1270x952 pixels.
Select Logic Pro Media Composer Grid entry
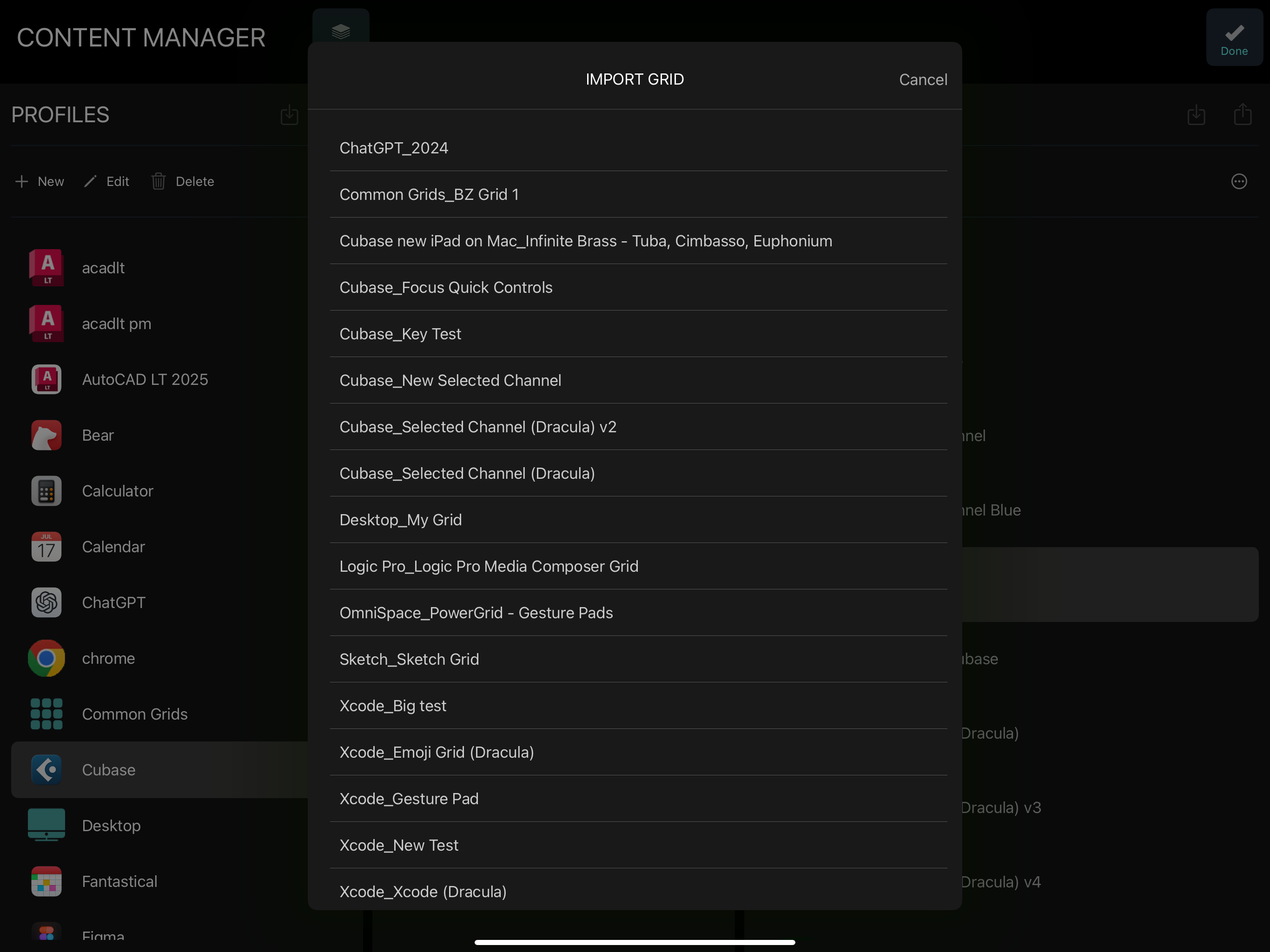(x=489, y=566)
